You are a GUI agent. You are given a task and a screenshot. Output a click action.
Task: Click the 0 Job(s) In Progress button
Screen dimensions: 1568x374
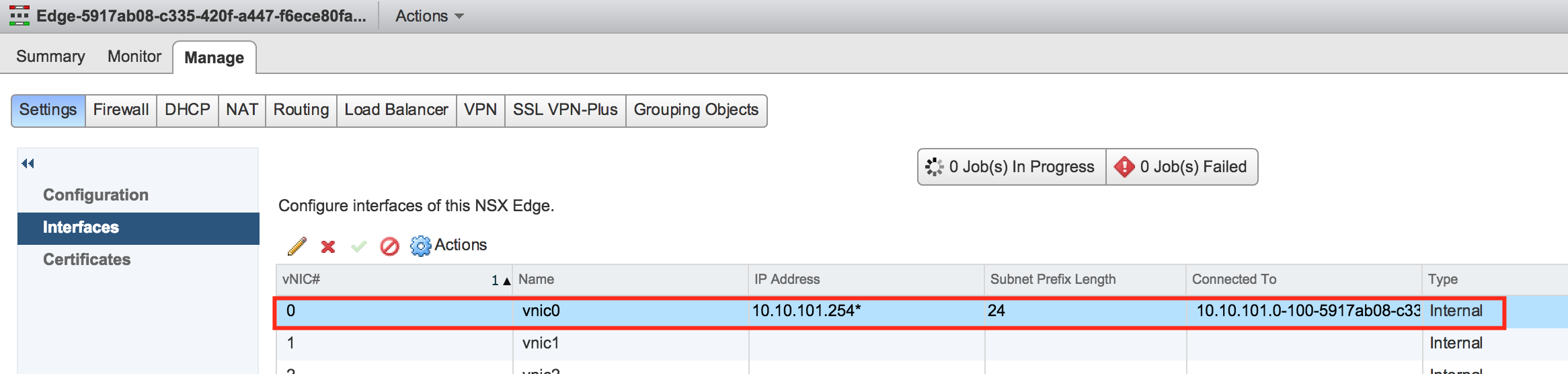(1011, 167)
